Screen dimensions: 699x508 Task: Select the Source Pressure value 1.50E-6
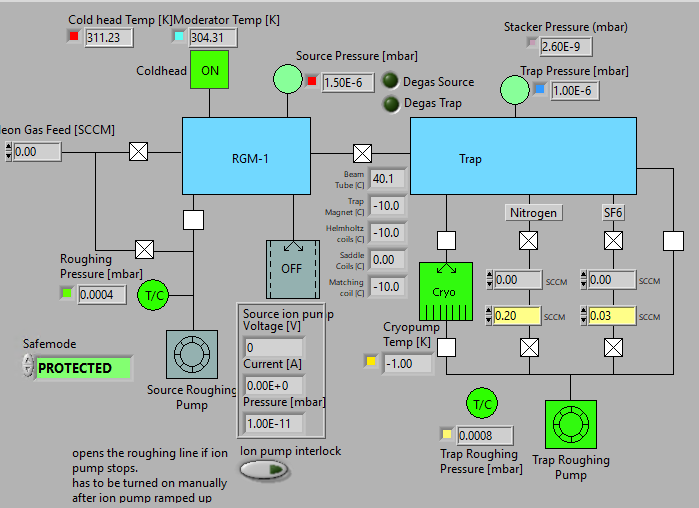pos(348,83)
